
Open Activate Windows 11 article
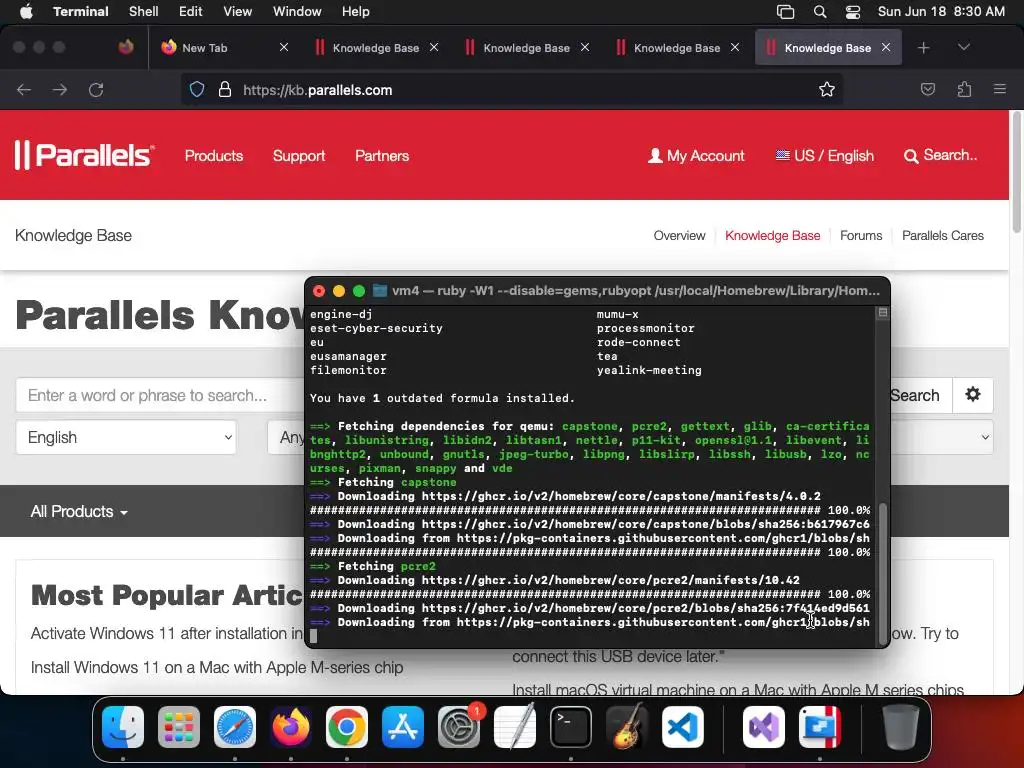[x=167, y=633]
